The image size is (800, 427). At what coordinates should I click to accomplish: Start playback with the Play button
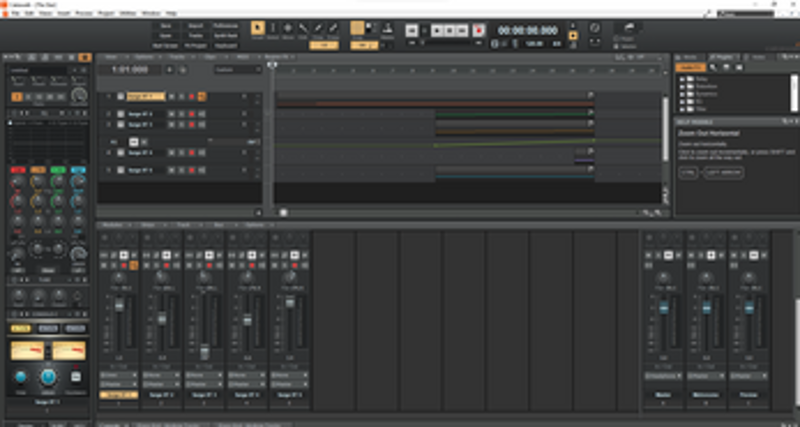click(437, 31)
